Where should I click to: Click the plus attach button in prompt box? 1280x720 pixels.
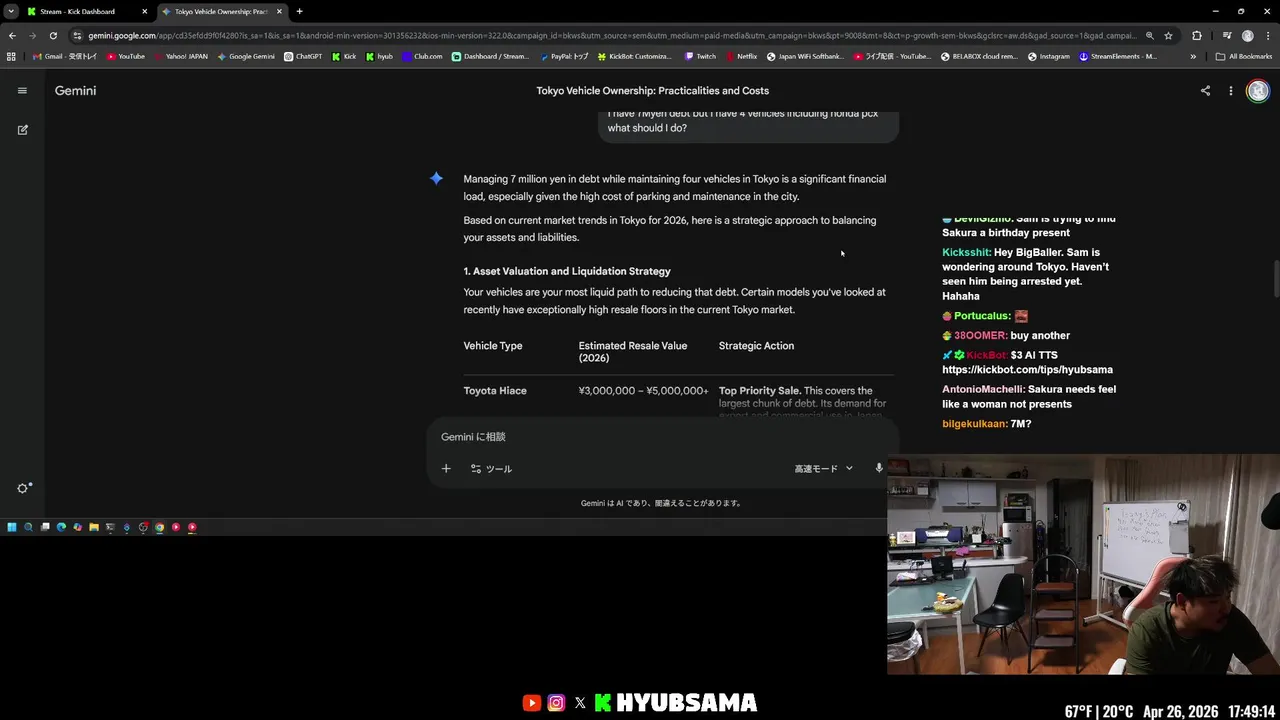pyautogui.click(x=446, y=468)
